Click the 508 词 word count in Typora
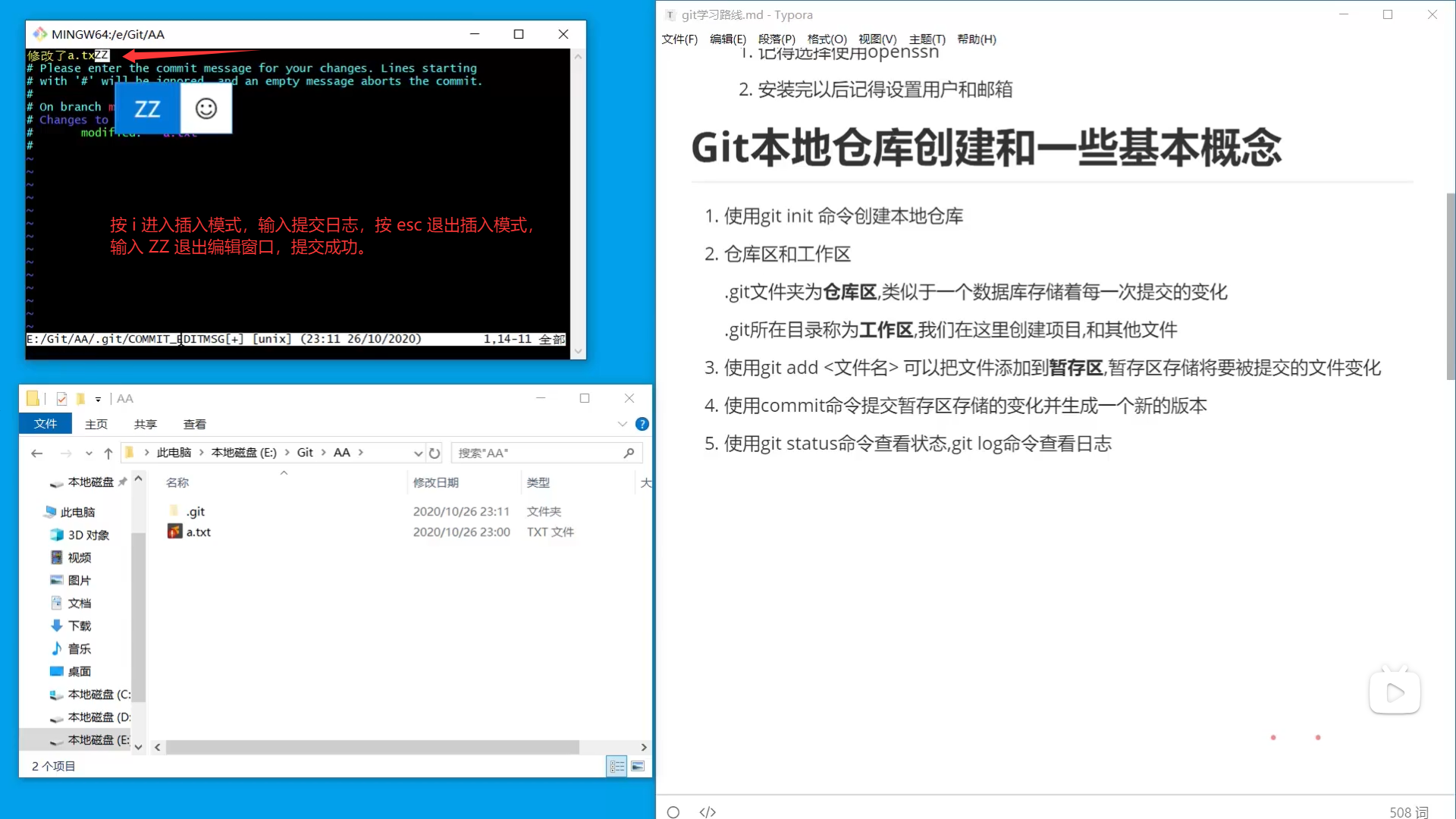The width and height of the screenshot is (1456, 819). (x=1408, y=811)
